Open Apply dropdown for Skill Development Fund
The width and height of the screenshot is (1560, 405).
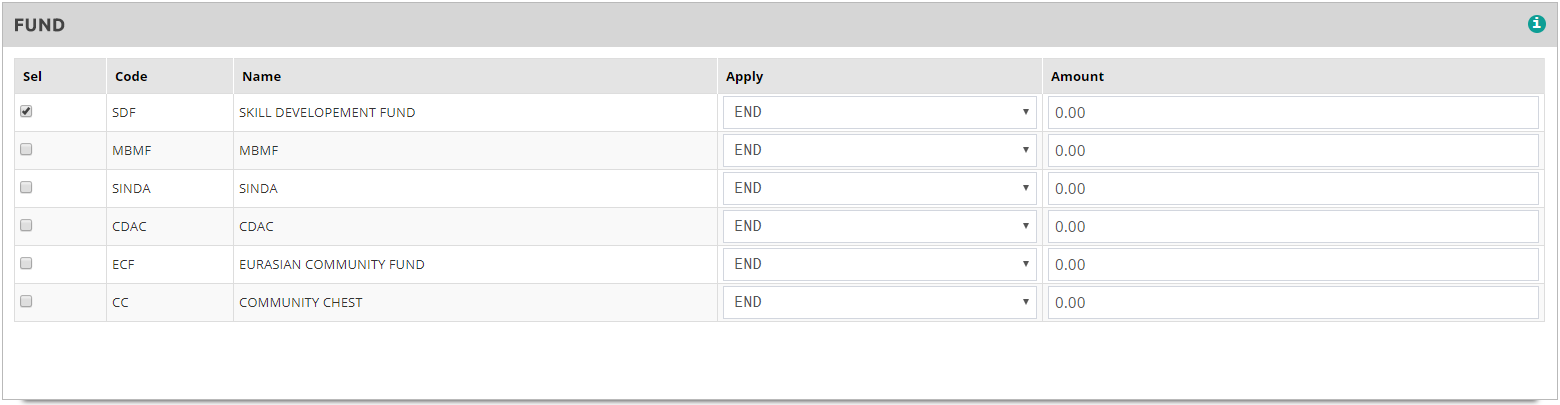point(879,113)
